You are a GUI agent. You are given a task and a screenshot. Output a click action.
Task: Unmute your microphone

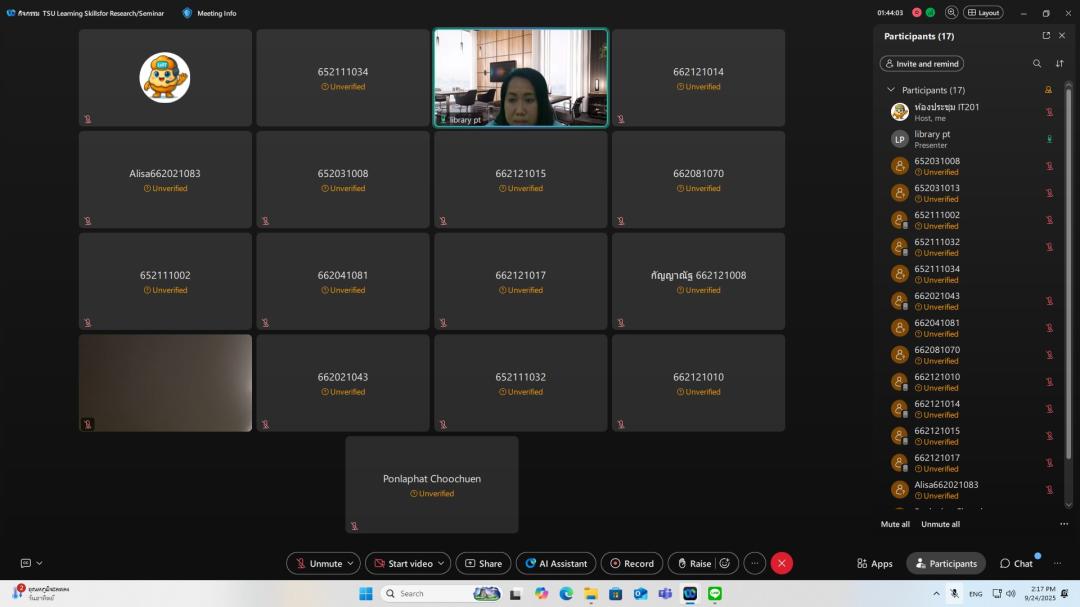(317, 563)
